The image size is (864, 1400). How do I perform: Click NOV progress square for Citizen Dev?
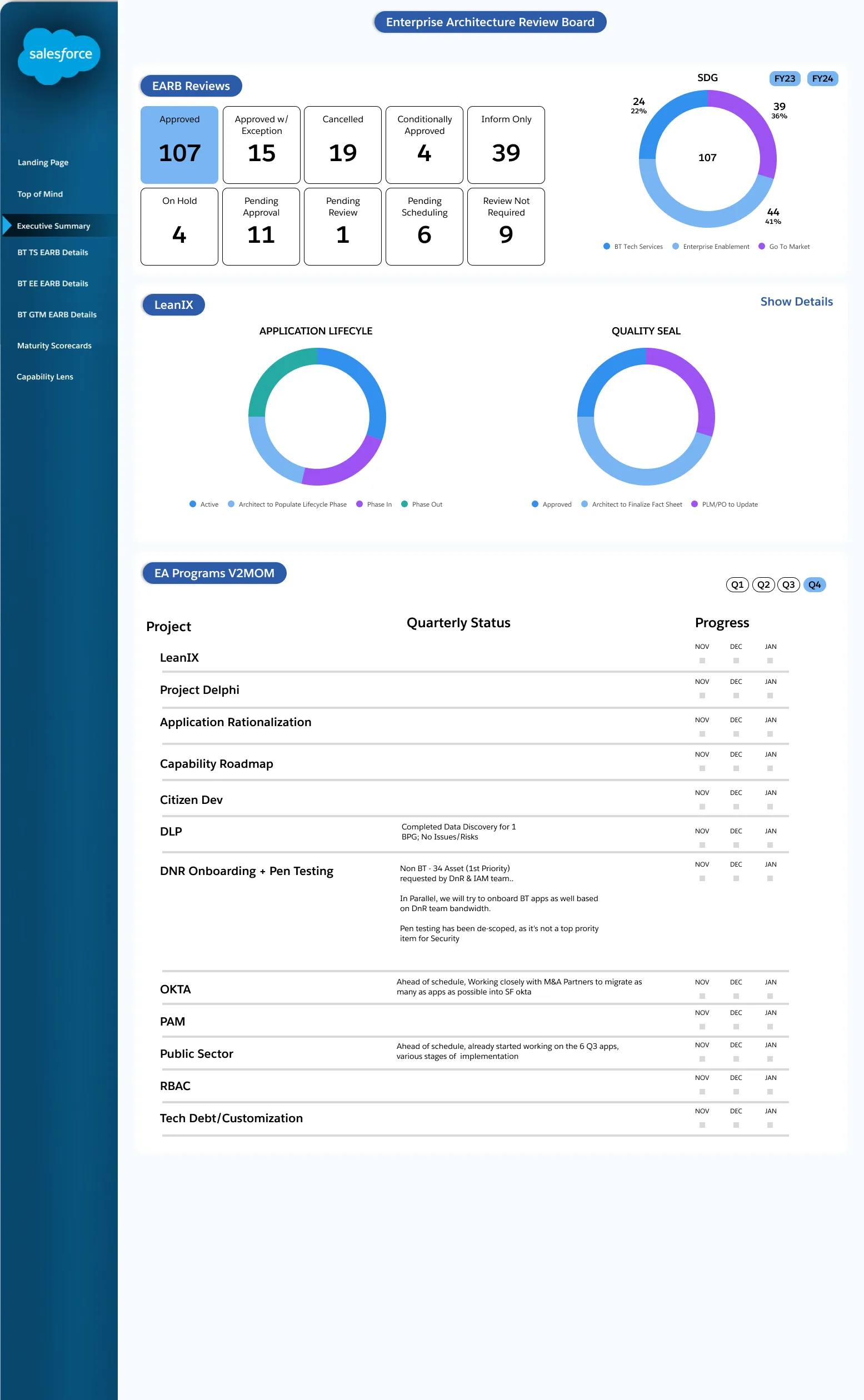tap(702, 807)
